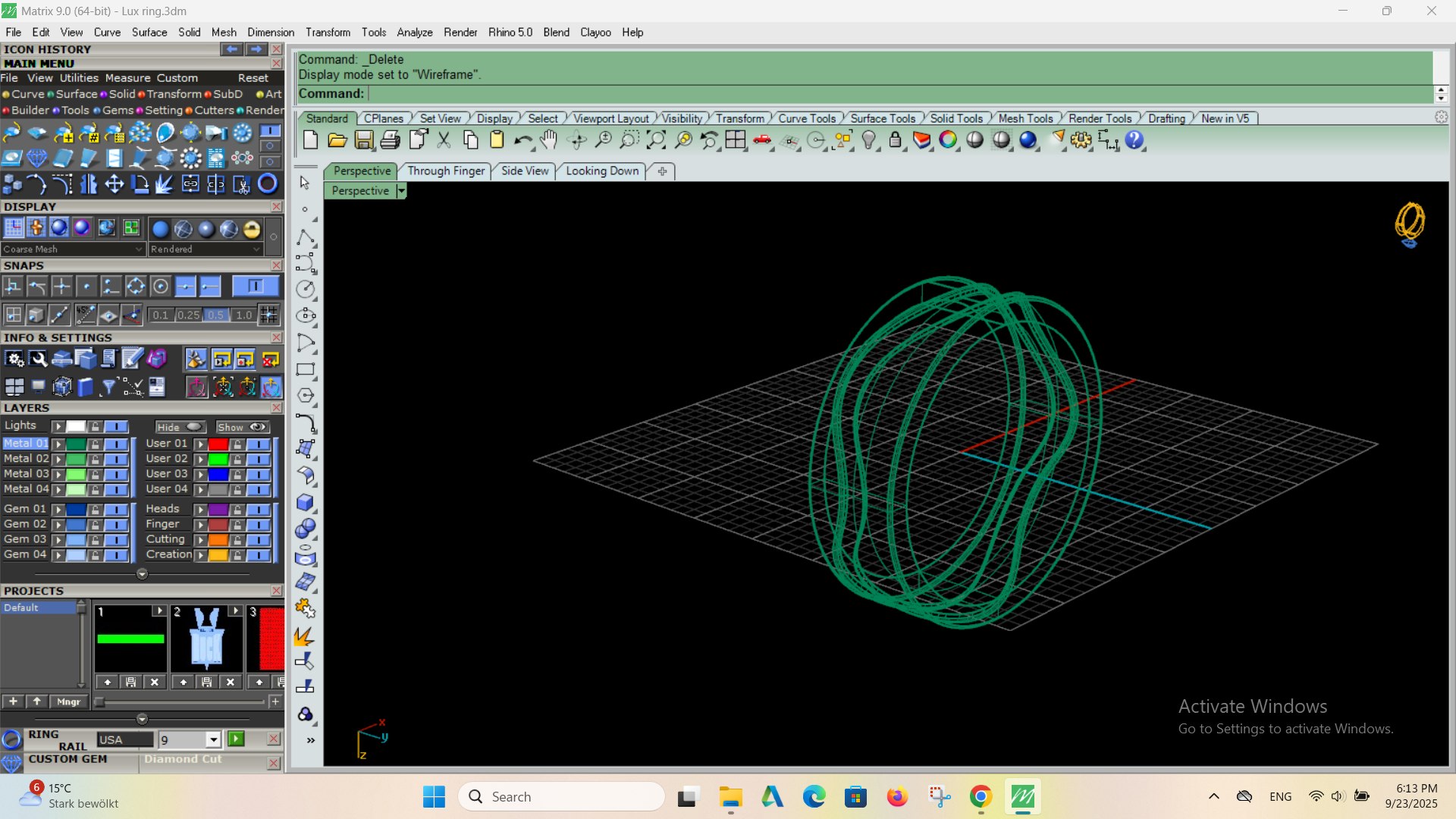
Task: Click the Print icon in Standard toolbar
Action: tap(391, 140)
